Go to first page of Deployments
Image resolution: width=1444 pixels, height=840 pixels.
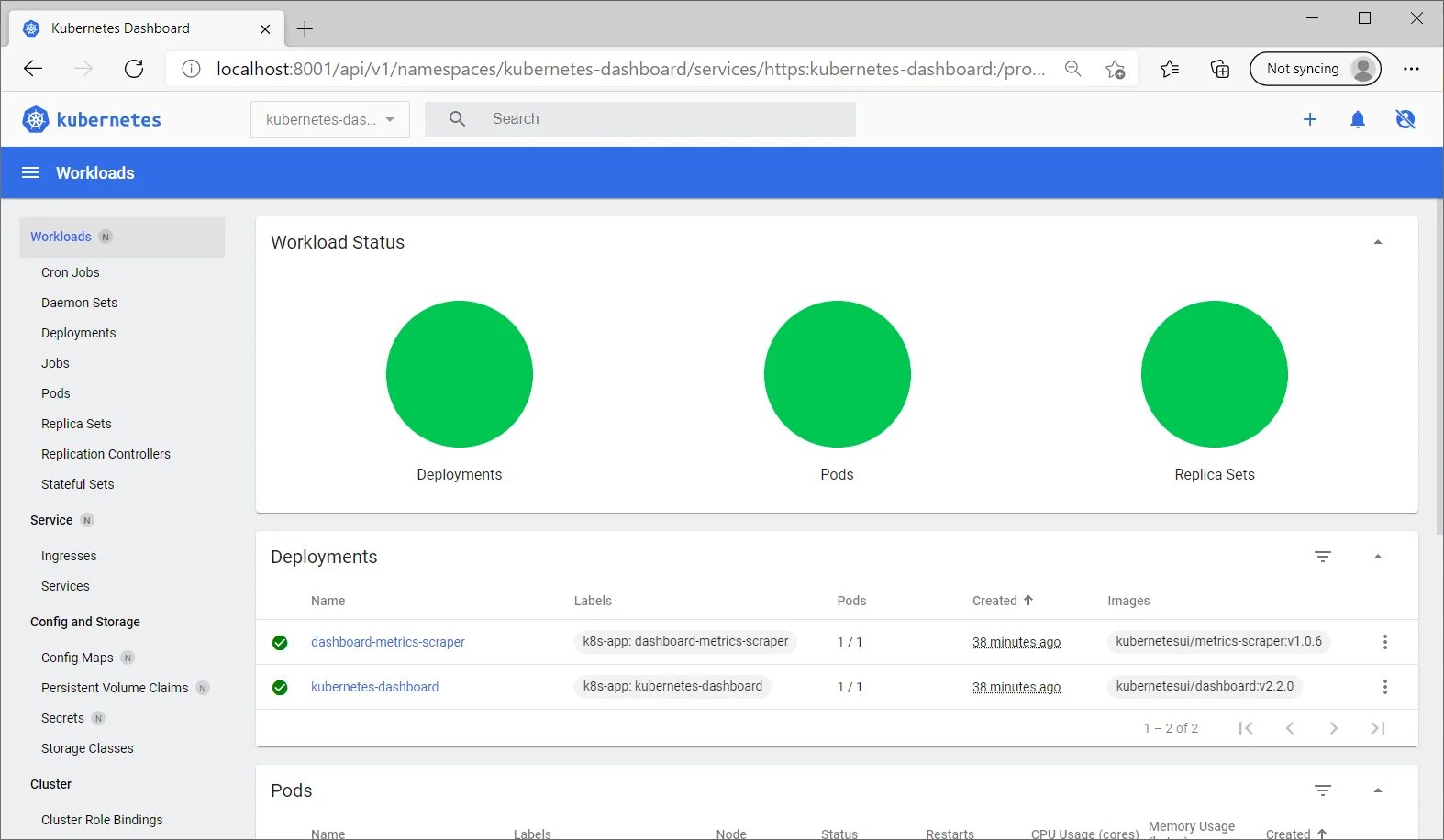coord(1245,728)
